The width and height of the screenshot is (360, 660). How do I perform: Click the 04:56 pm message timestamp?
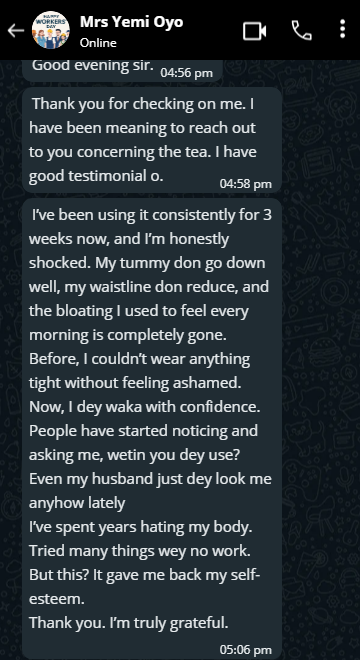click(x=187, y=73)
